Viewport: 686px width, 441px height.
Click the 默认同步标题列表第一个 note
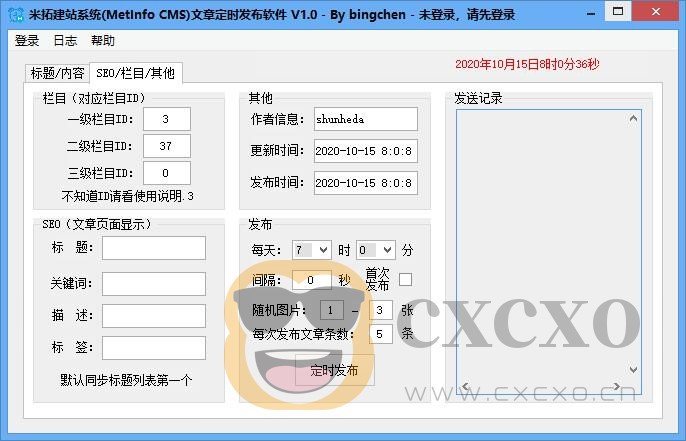click(126, 380)
